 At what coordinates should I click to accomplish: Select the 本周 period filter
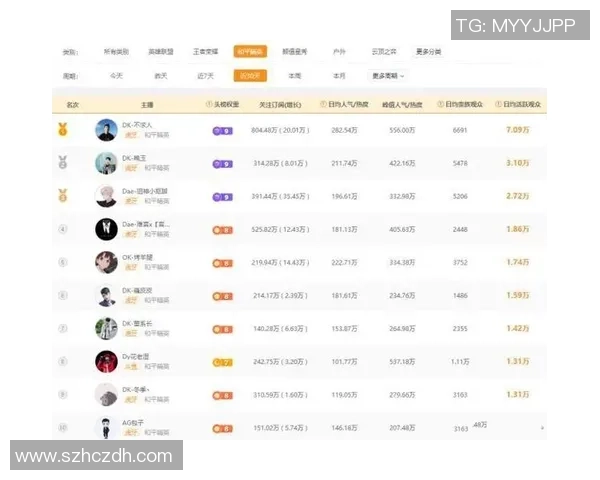pyautogui.click(x=294, y=75)
